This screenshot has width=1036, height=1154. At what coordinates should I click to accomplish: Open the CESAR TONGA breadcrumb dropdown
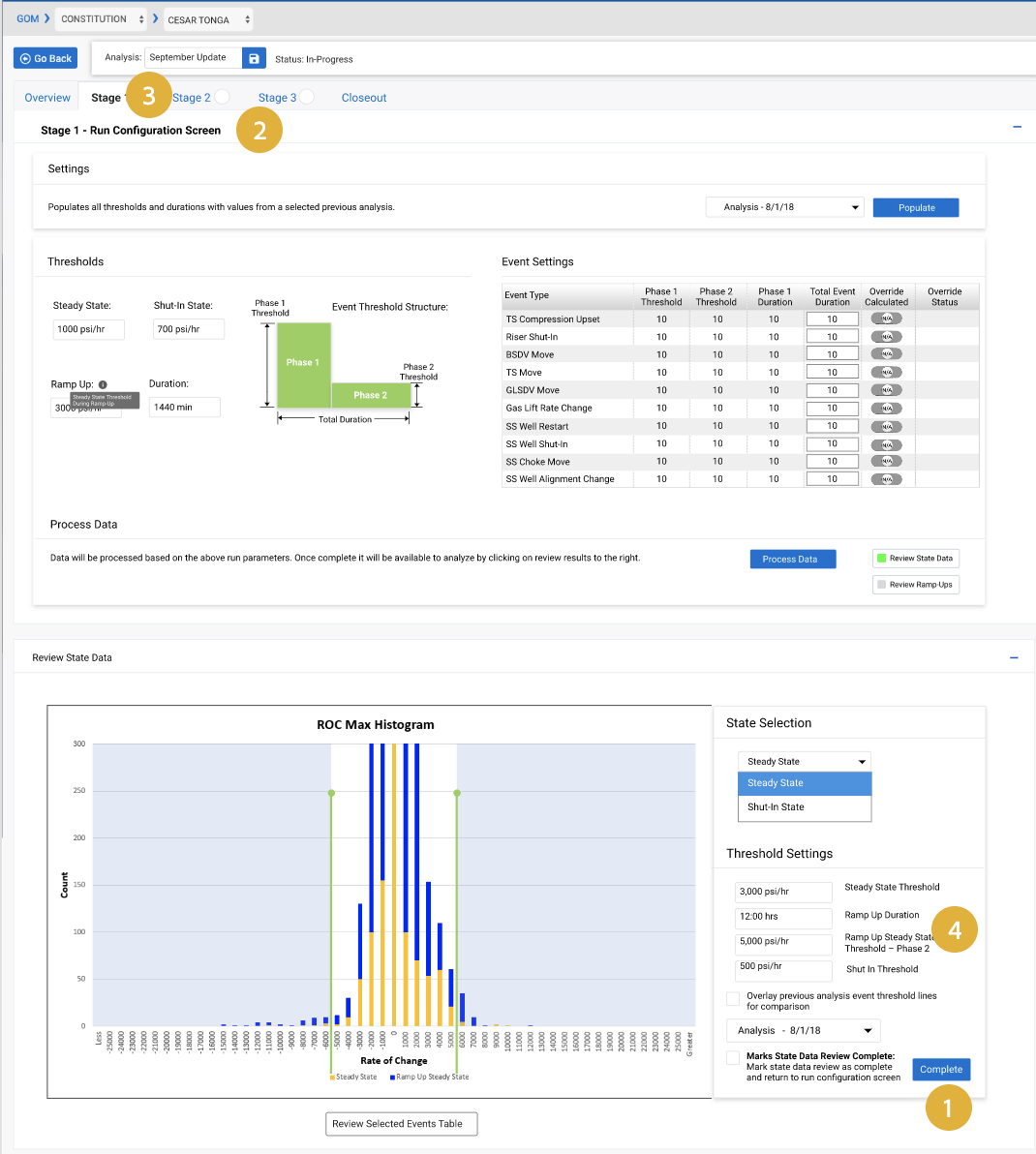208,20
